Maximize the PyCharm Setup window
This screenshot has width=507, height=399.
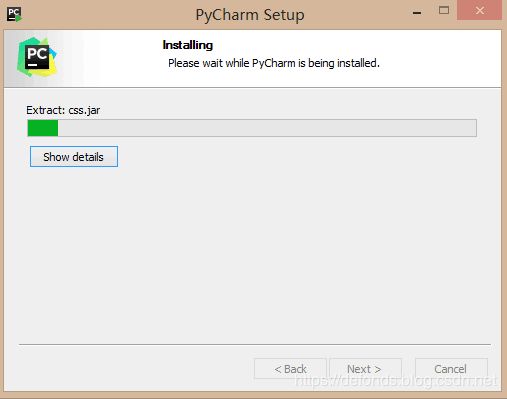[x=444, y=10]
